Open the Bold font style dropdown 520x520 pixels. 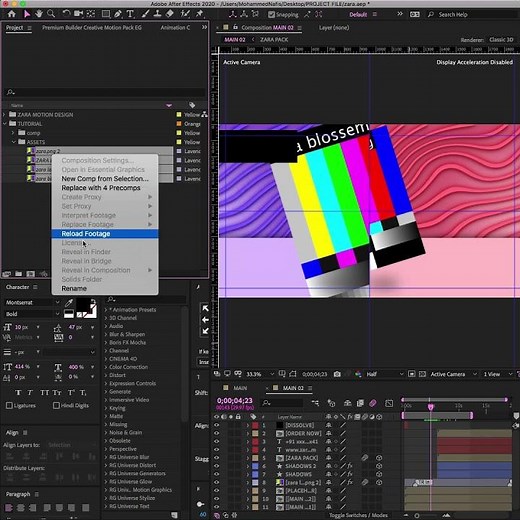tap(32, 314)
